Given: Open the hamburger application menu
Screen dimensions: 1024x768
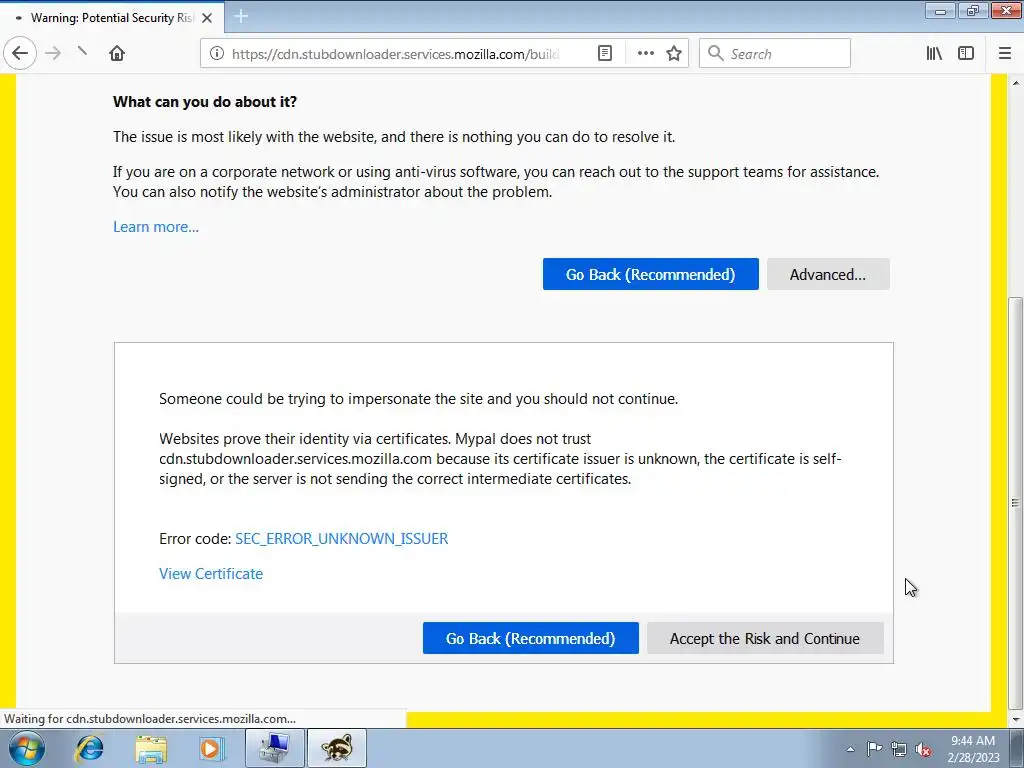Looking at the screenshot, I should click(x=1005, y=54).
